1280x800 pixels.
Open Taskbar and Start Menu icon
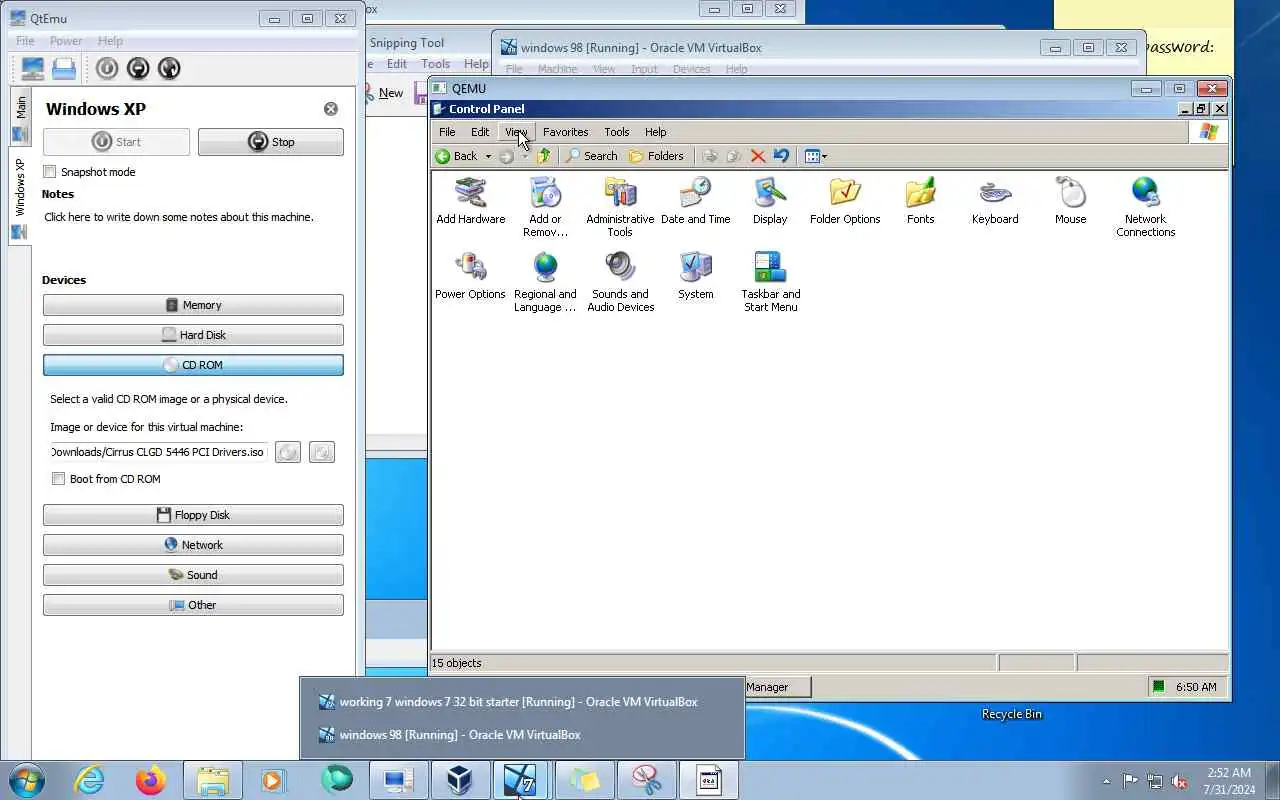click(x=770, y=281)
